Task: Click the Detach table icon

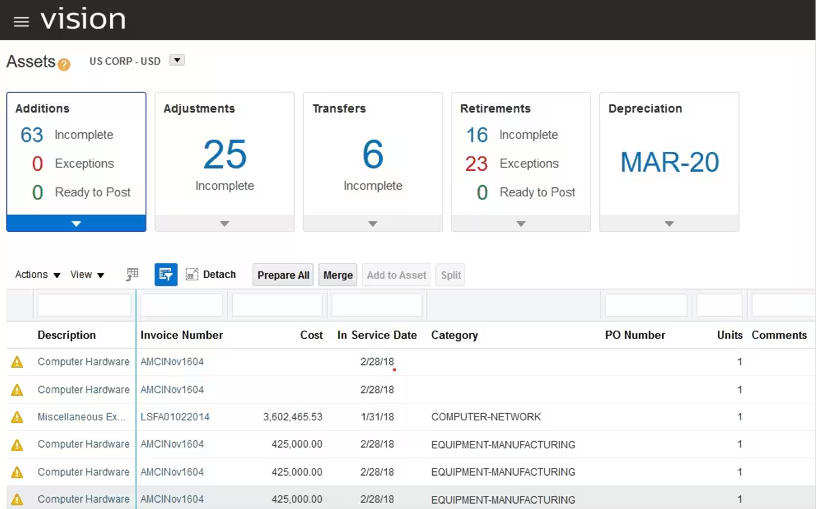Action: click(x=211, y=275)
